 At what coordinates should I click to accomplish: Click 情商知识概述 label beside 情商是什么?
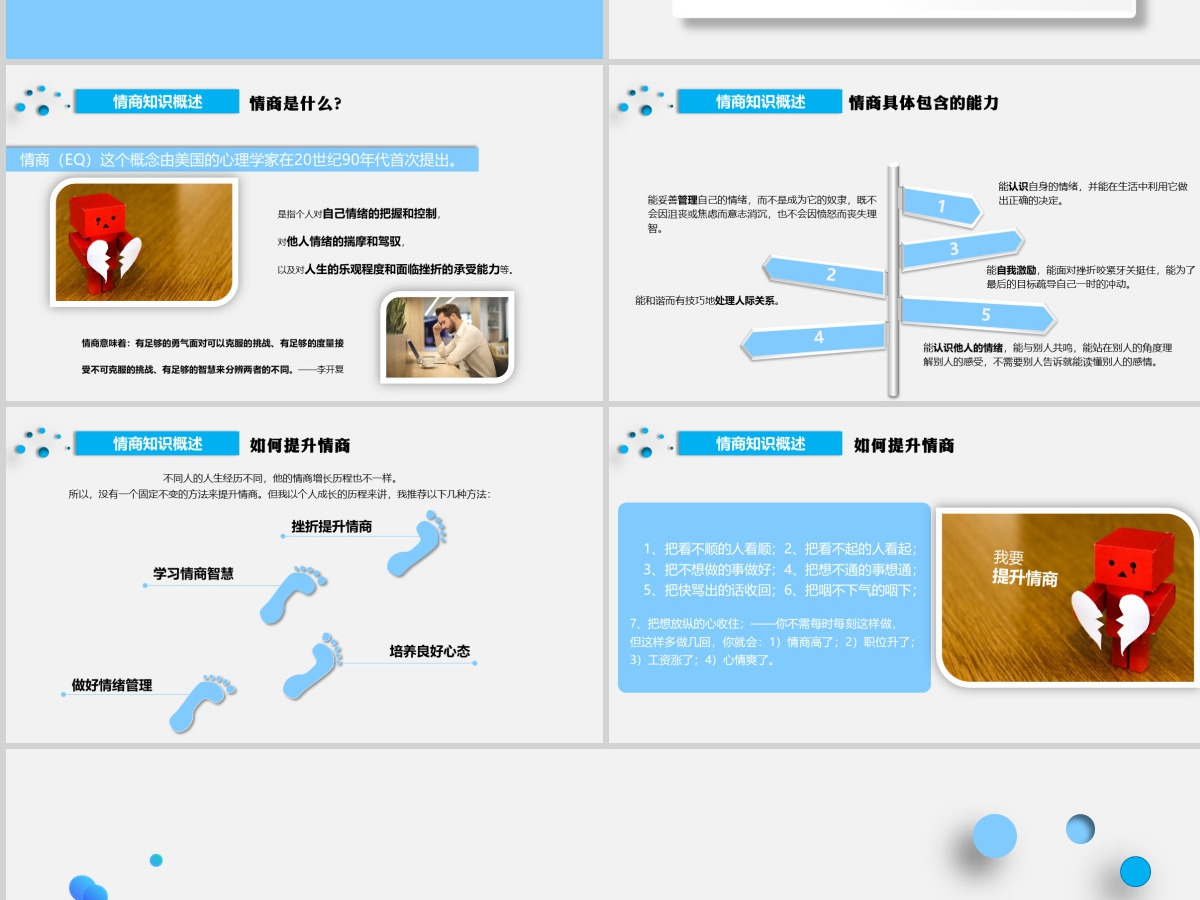158,102
